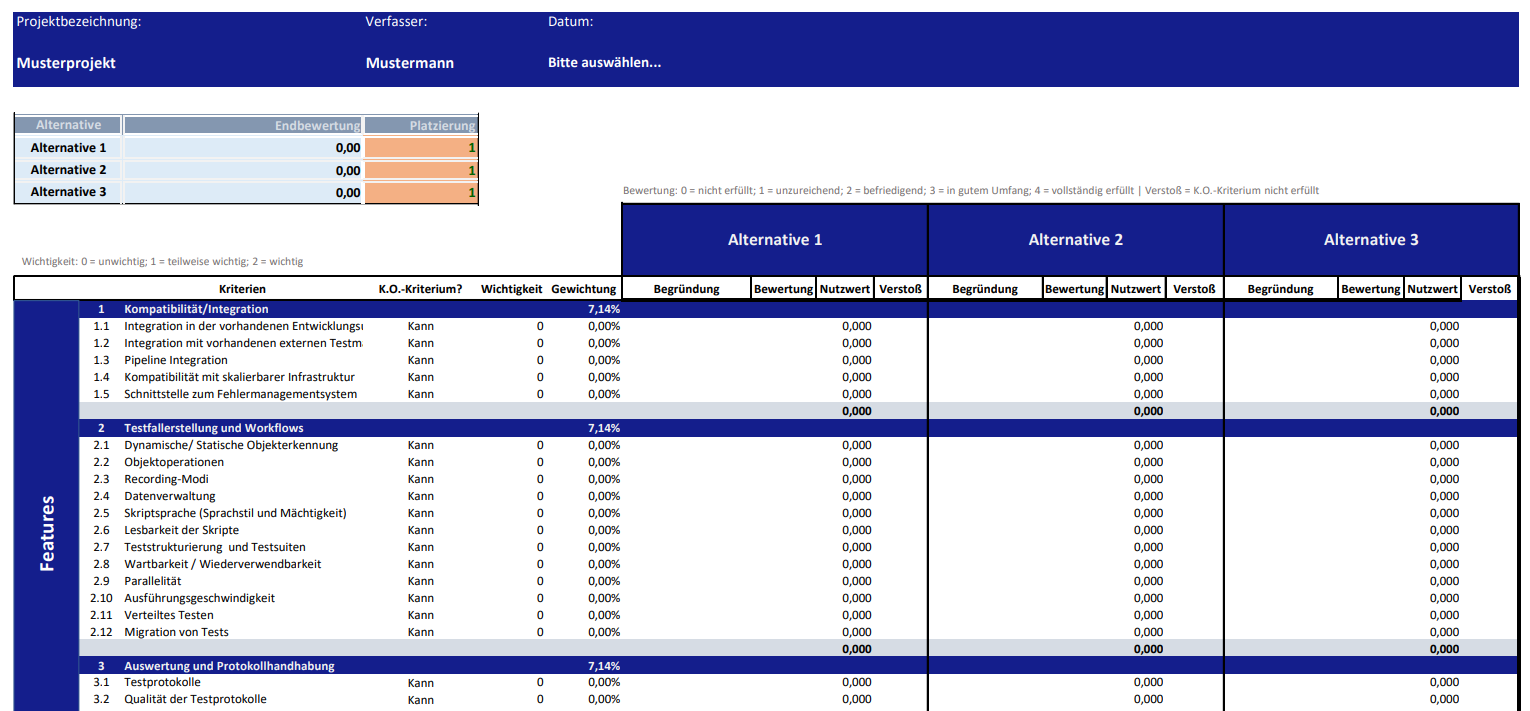Select the Wichtigkeit value for Parallelität
The width and height of the screenshot is (1530, 711).
[x=540, y=581]
